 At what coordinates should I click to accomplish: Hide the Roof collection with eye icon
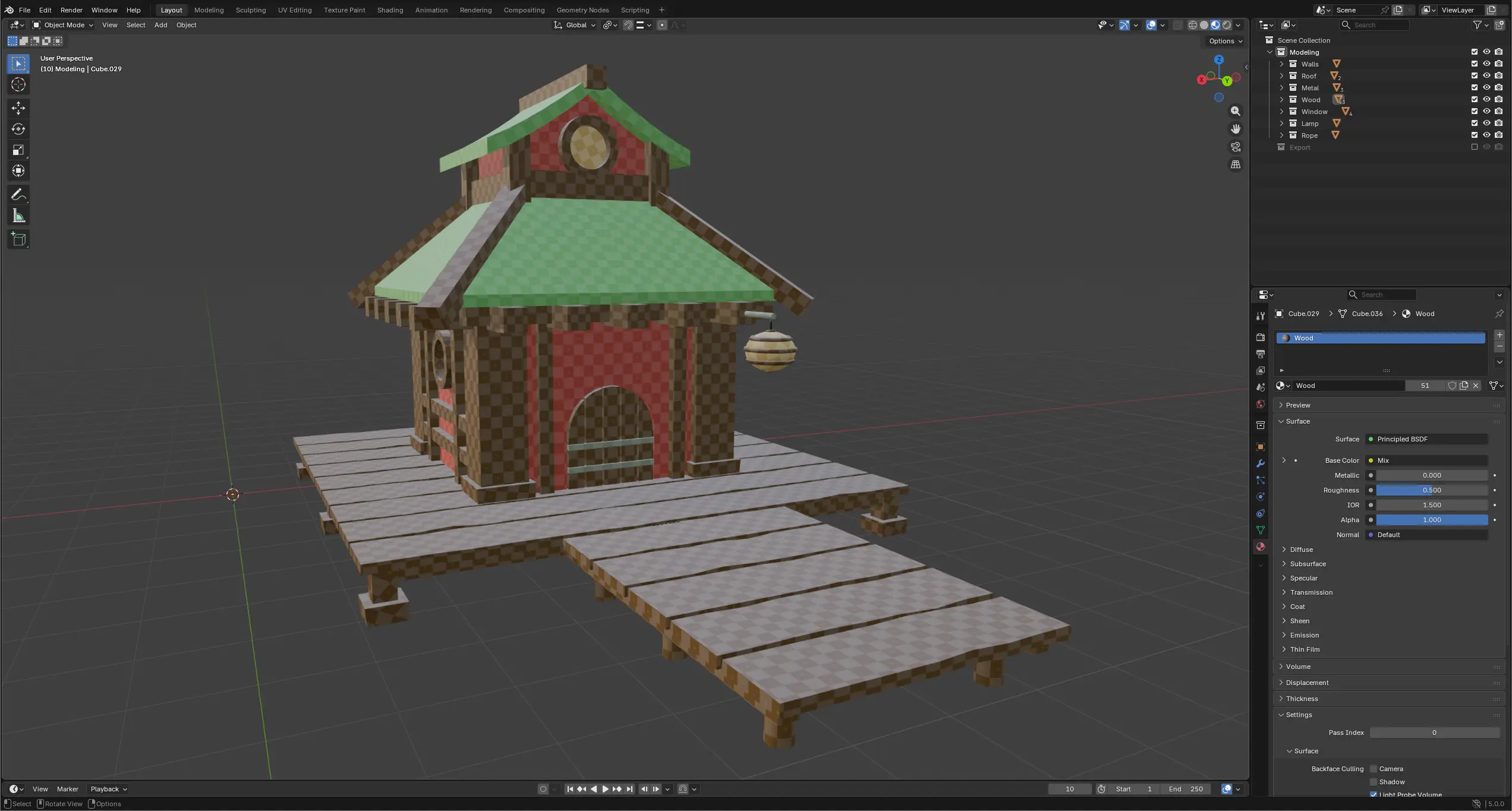click(1486, 76)
